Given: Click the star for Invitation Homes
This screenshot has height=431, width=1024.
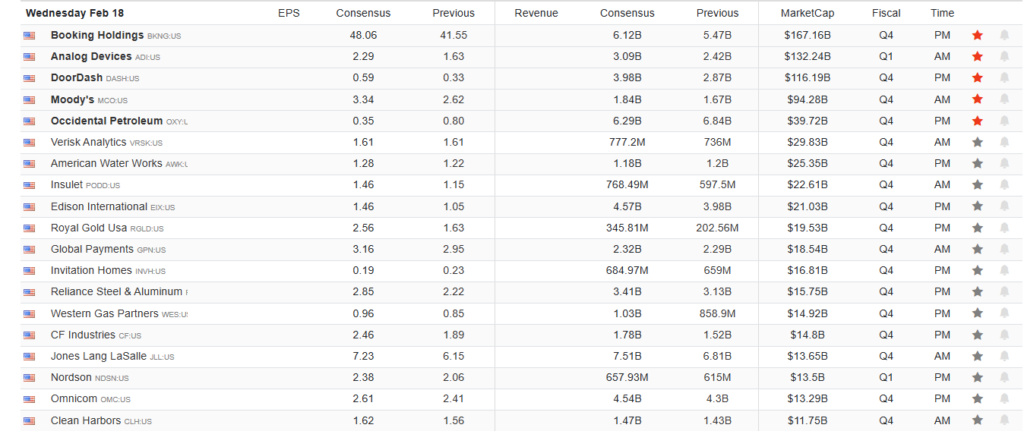Looking at the screenshot, I should click(977, 270).
